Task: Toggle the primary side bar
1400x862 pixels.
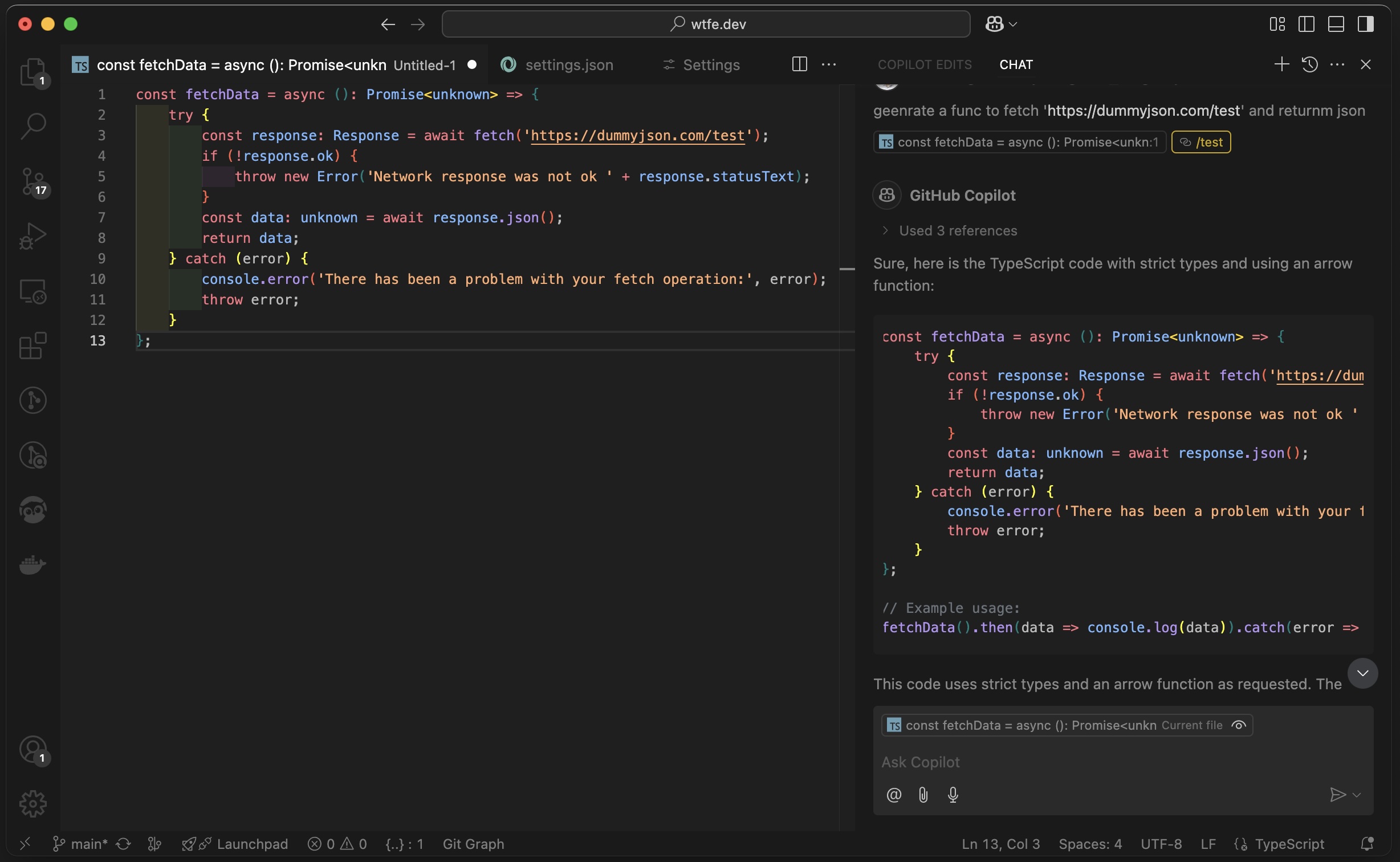Action: pyautogui.click(x=1306, y=24)
